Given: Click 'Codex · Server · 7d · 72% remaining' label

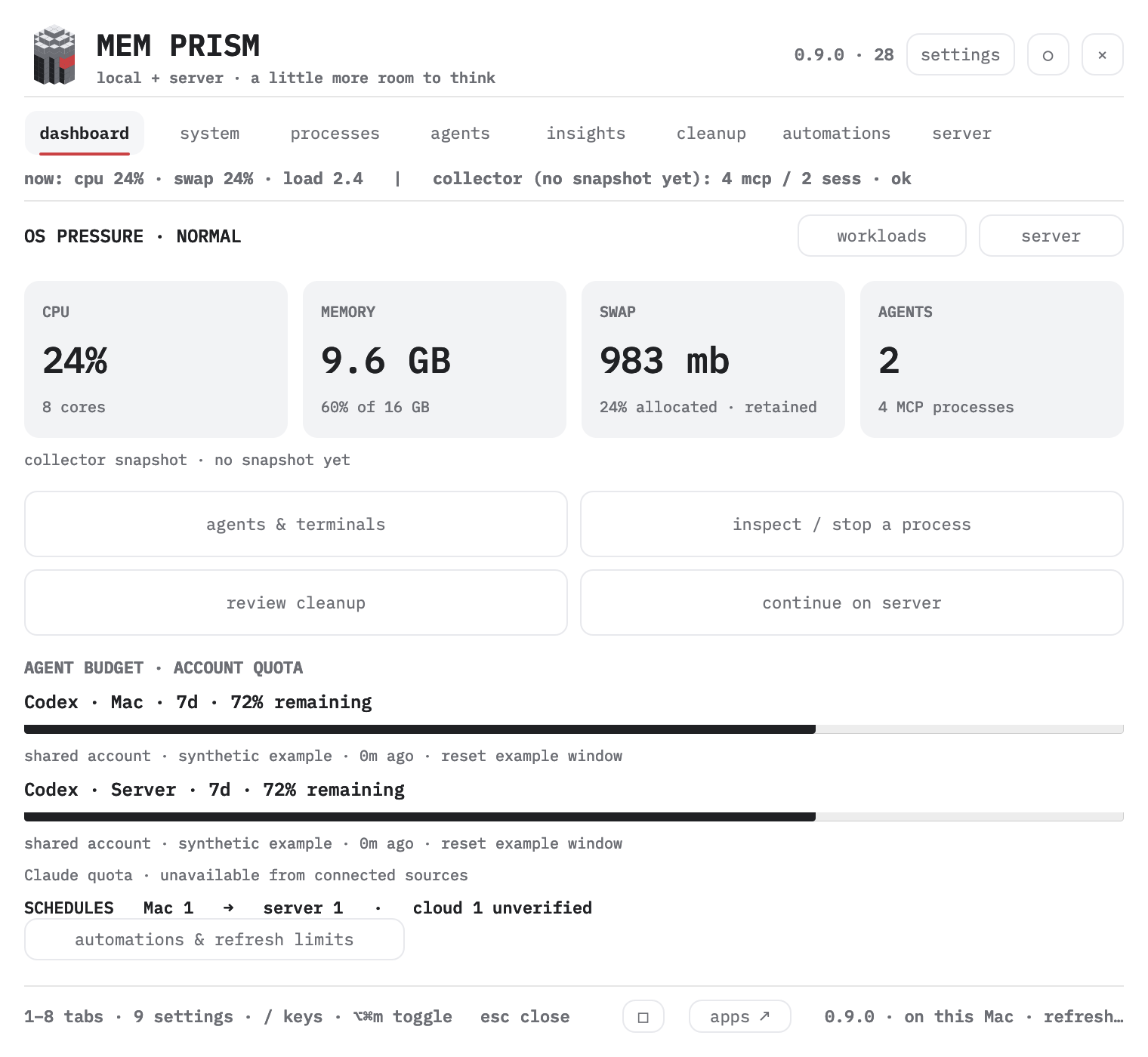Looking at the screenshot, I should pyautogui.click(x=214, y=790).
